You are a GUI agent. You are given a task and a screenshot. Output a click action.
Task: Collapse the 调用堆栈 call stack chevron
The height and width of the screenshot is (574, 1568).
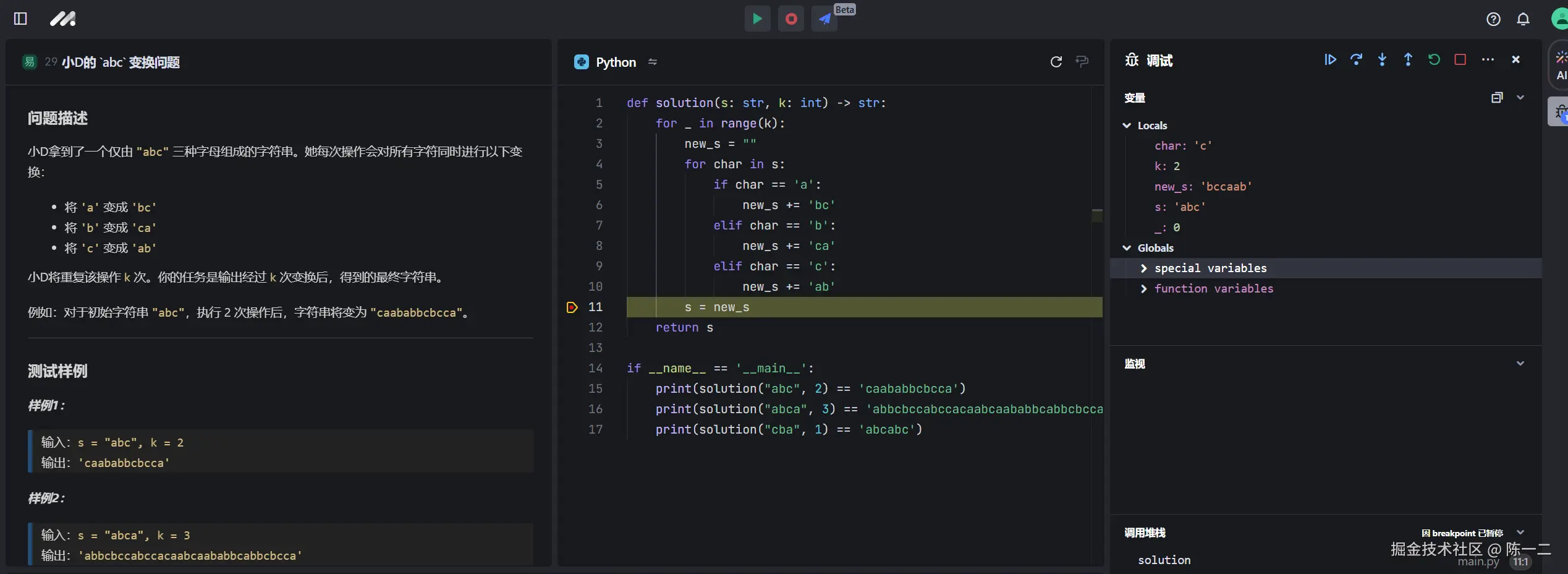pos(1520,533)
